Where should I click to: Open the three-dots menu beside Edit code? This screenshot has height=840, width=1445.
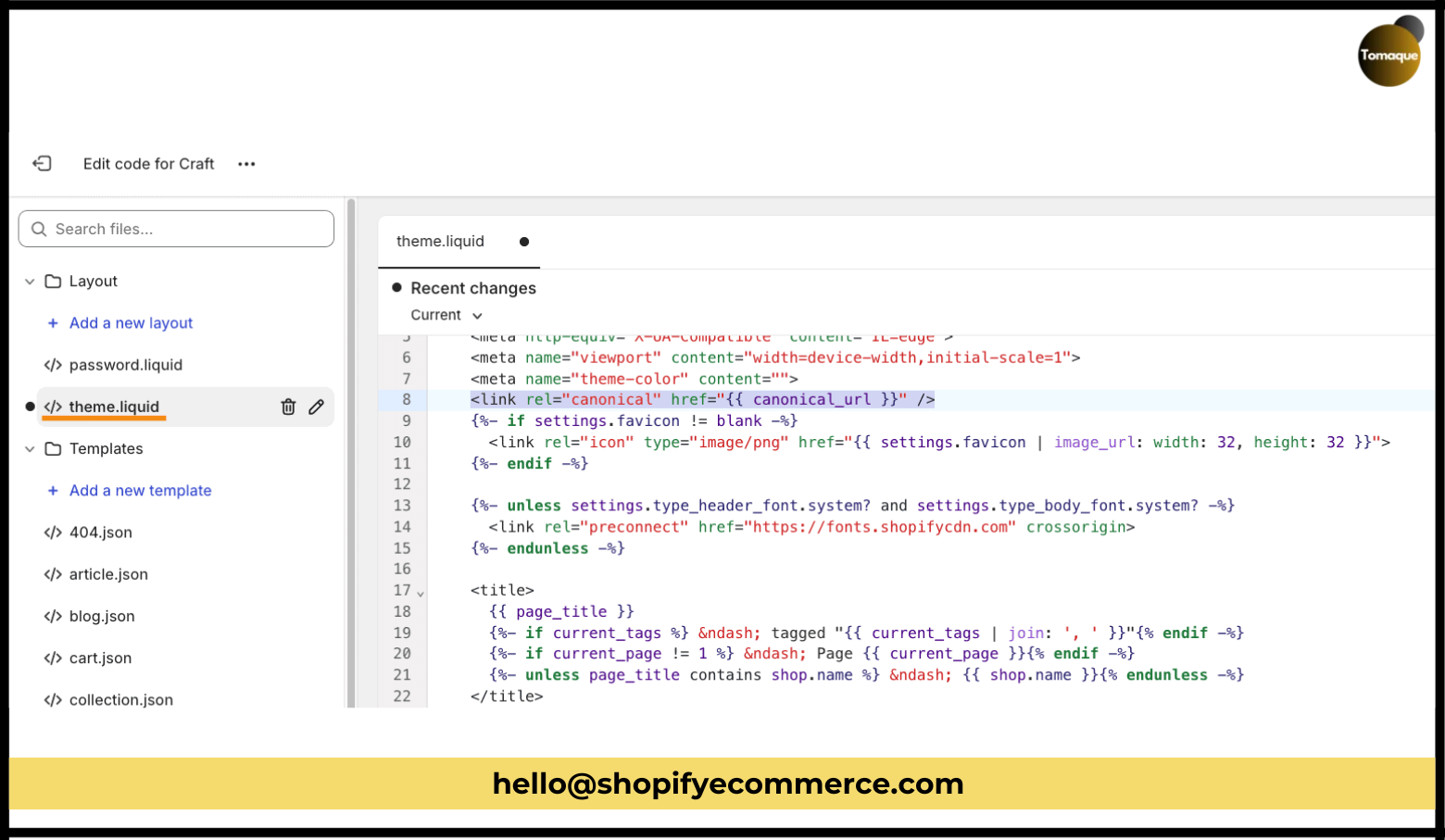coord(246,164)
